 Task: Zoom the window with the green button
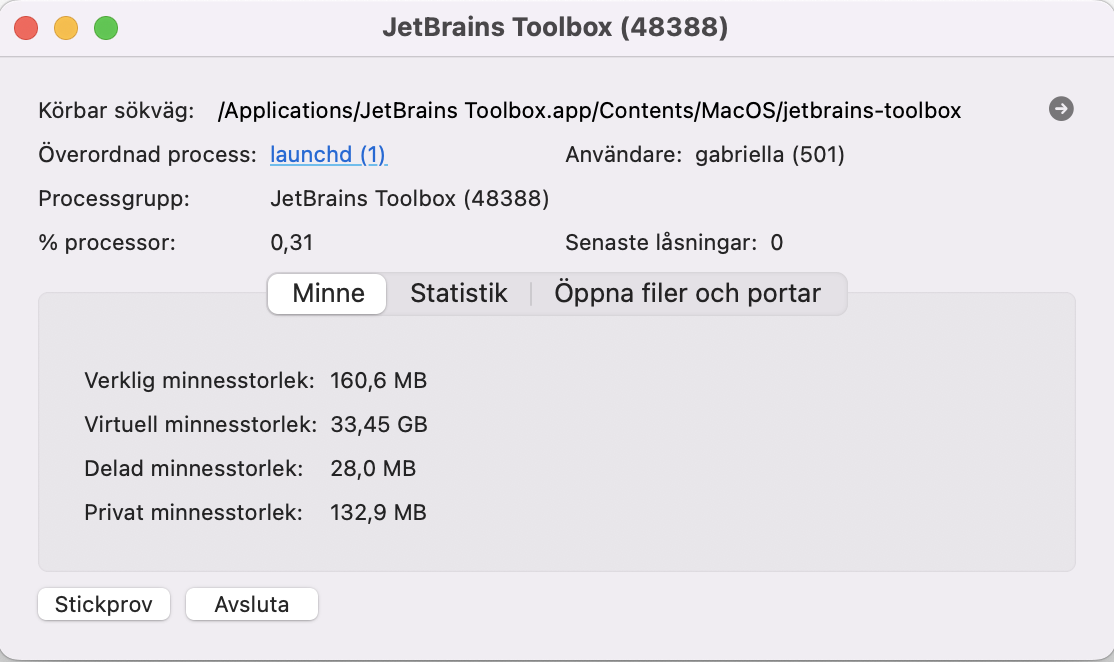(106, 28)
